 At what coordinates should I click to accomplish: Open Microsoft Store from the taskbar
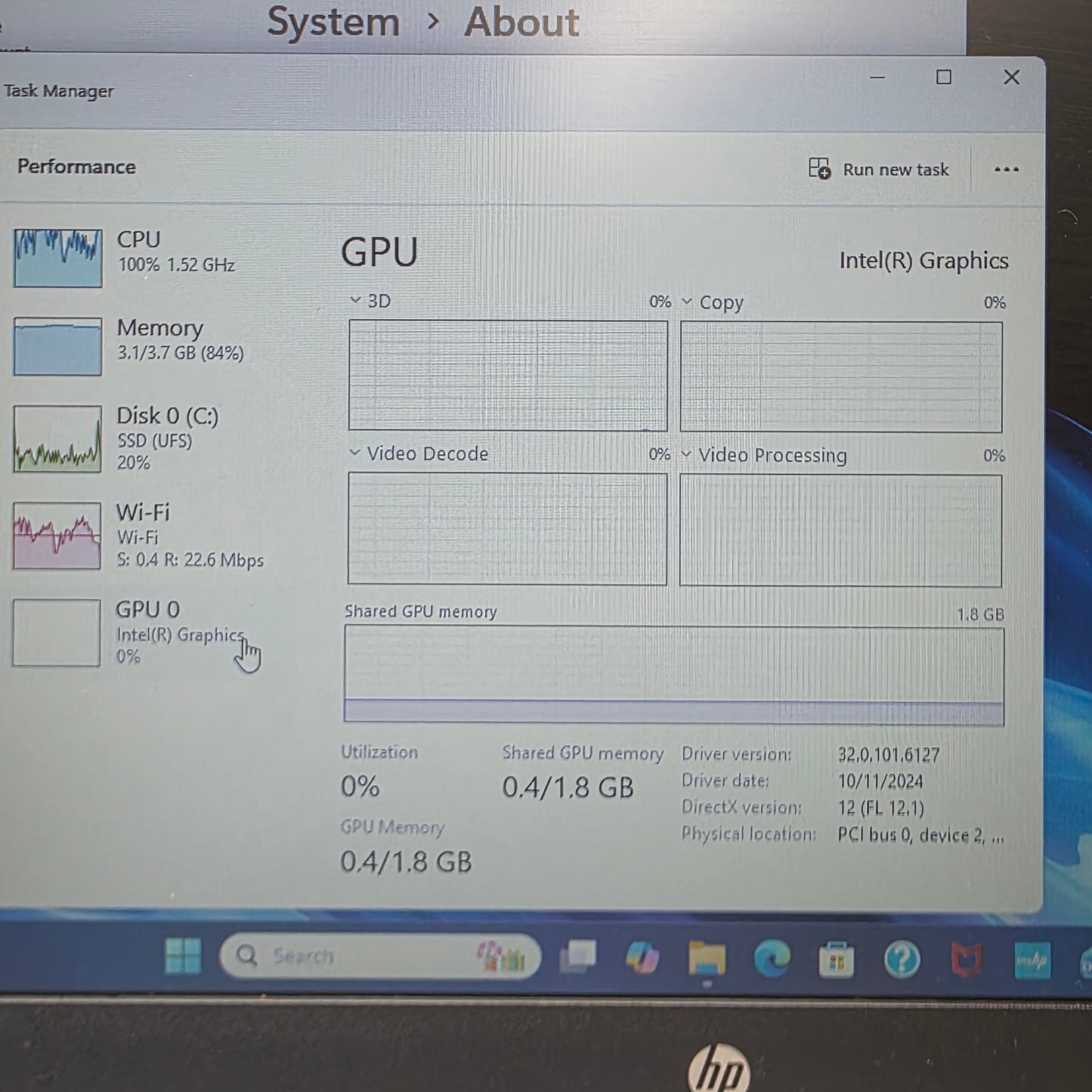(x=837, y=961)
